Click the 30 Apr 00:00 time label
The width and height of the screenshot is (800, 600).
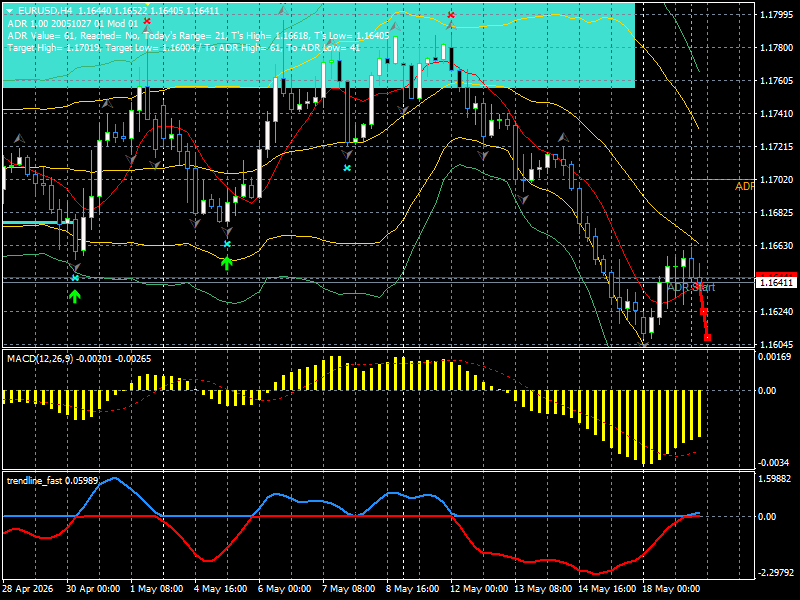93,589
